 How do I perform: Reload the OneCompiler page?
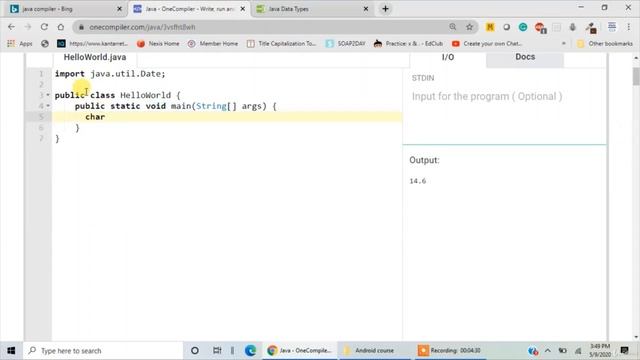pos(44,27)
